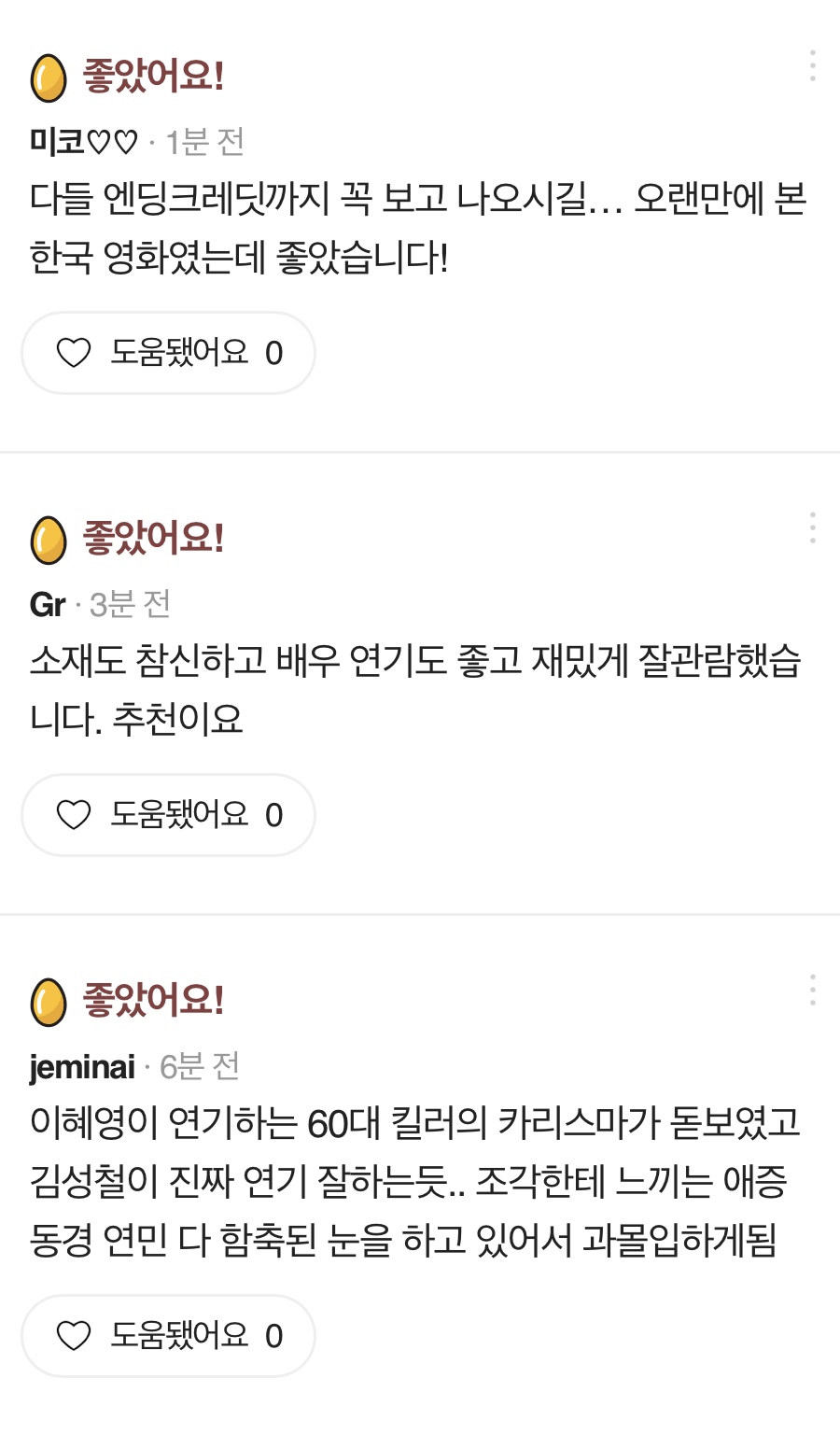
Task: Open three-dot menu on jeminai's review
Action: point(813,990)
